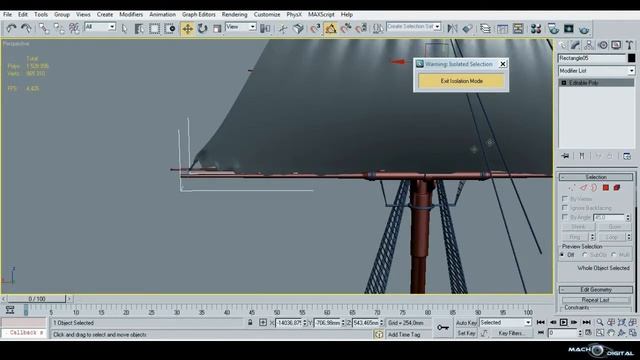The height and width of the screenshot is (360, 640).
Task: Select the SubObj preview selection radio
Action: point(585,255)
